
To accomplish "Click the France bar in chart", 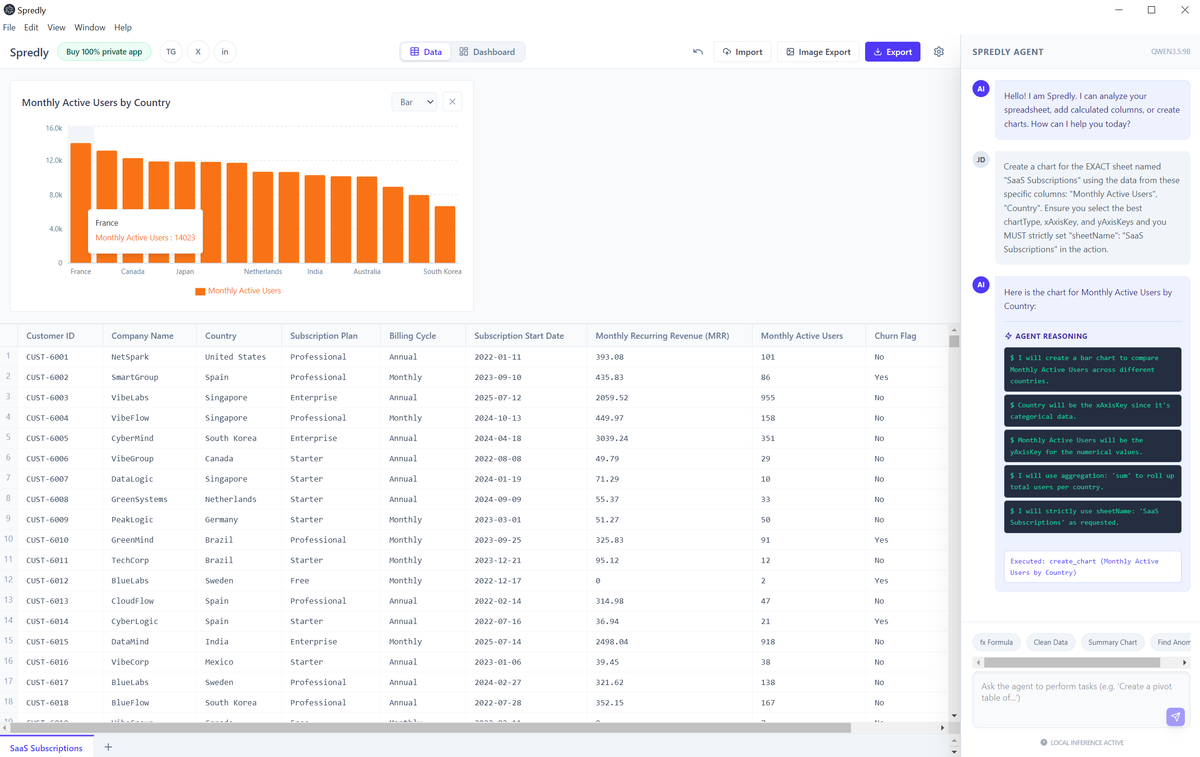I will (81, 203).
